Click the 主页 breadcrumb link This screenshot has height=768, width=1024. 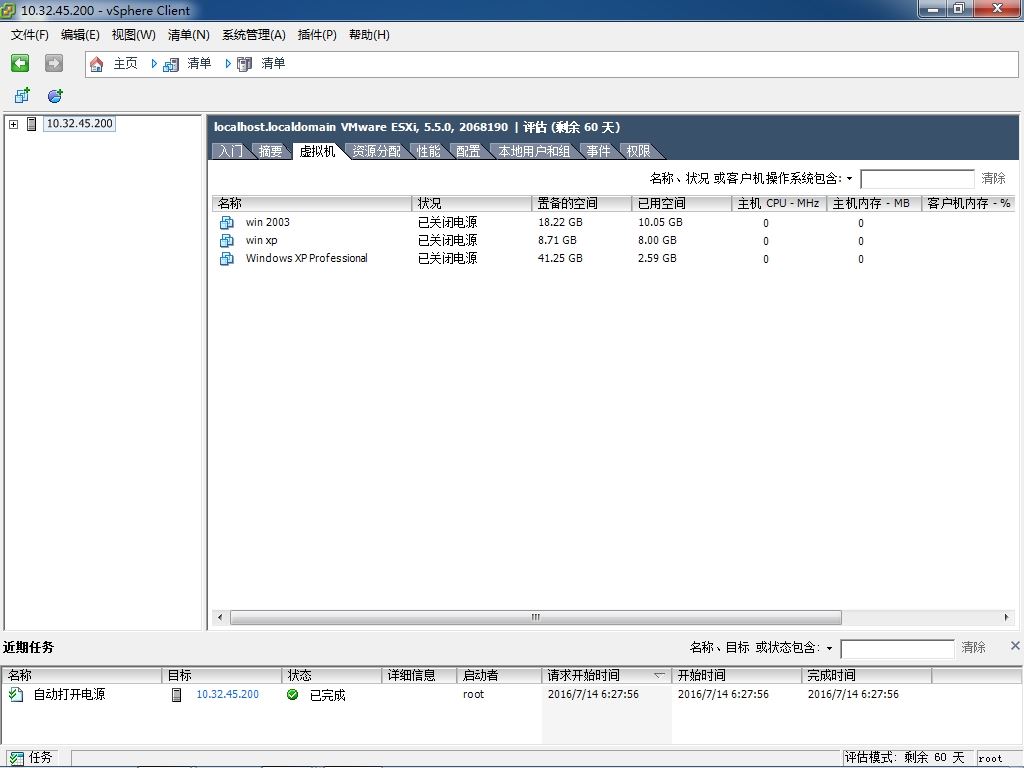coord(125,63)
